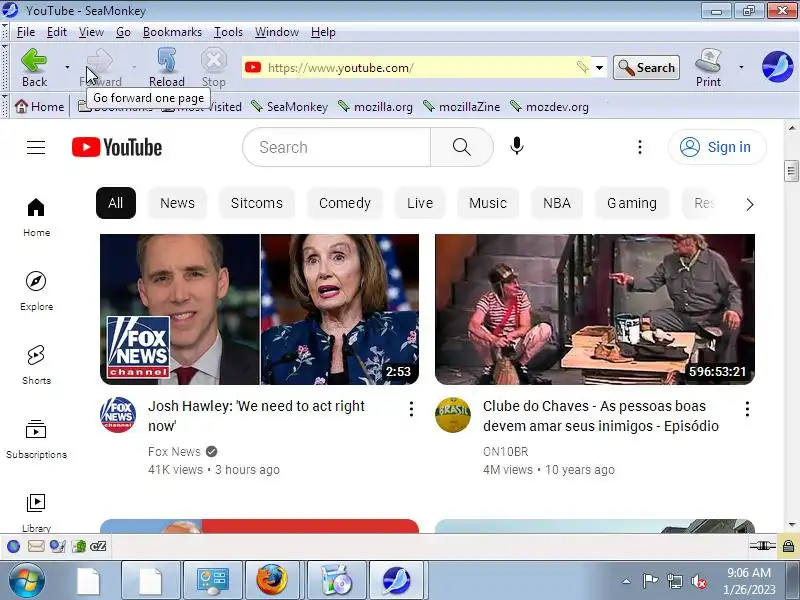Go back with the Back arrow button

coord(34,67)
